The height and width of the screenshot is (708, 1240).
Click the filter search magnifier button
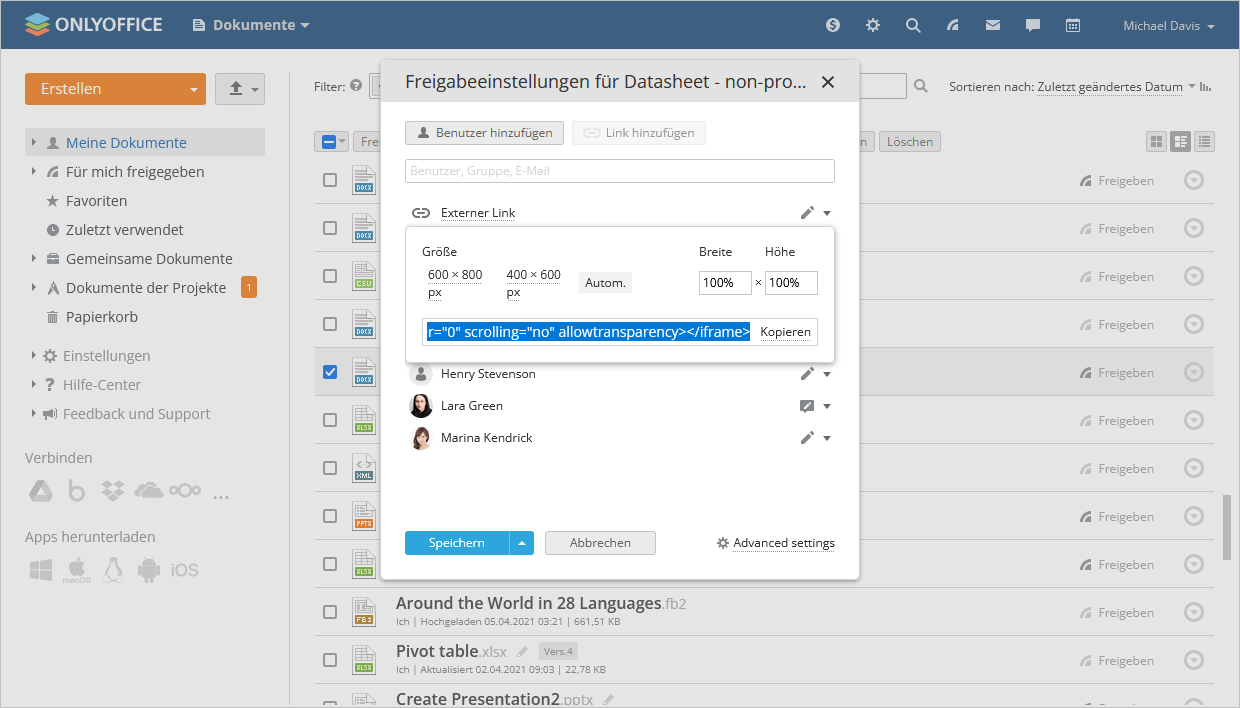921,87
